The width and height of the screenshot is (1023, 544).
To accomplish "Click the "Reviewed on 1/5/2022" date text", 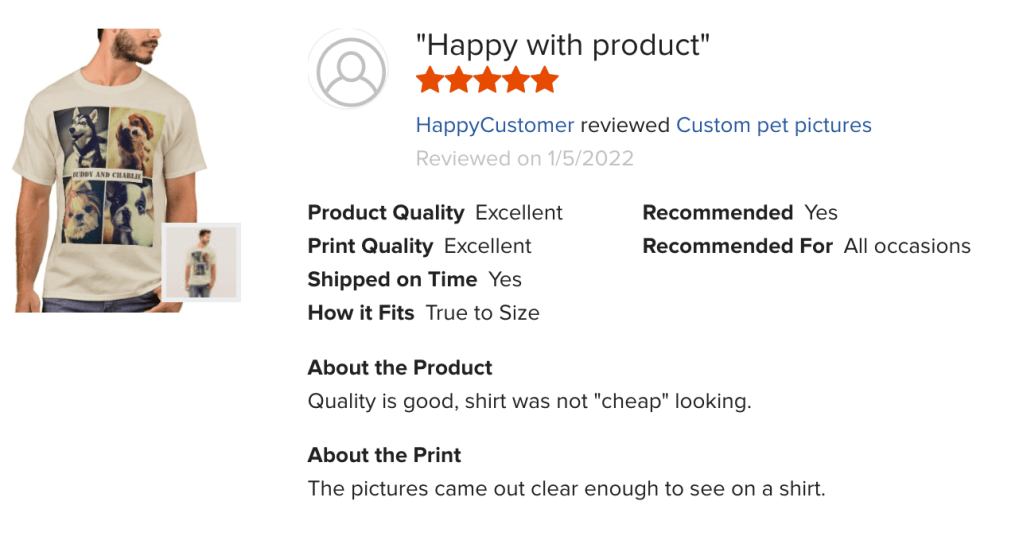I will point(524,158).
